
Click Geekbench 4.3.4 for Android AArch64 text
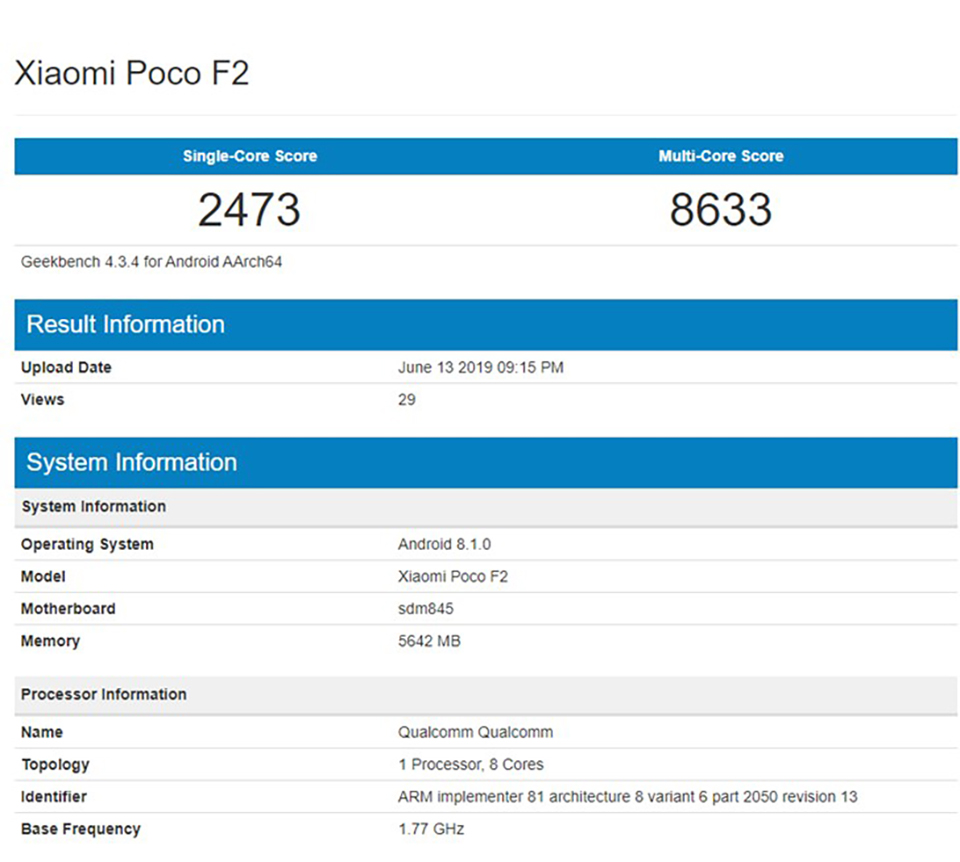click(x=151, y=262)
